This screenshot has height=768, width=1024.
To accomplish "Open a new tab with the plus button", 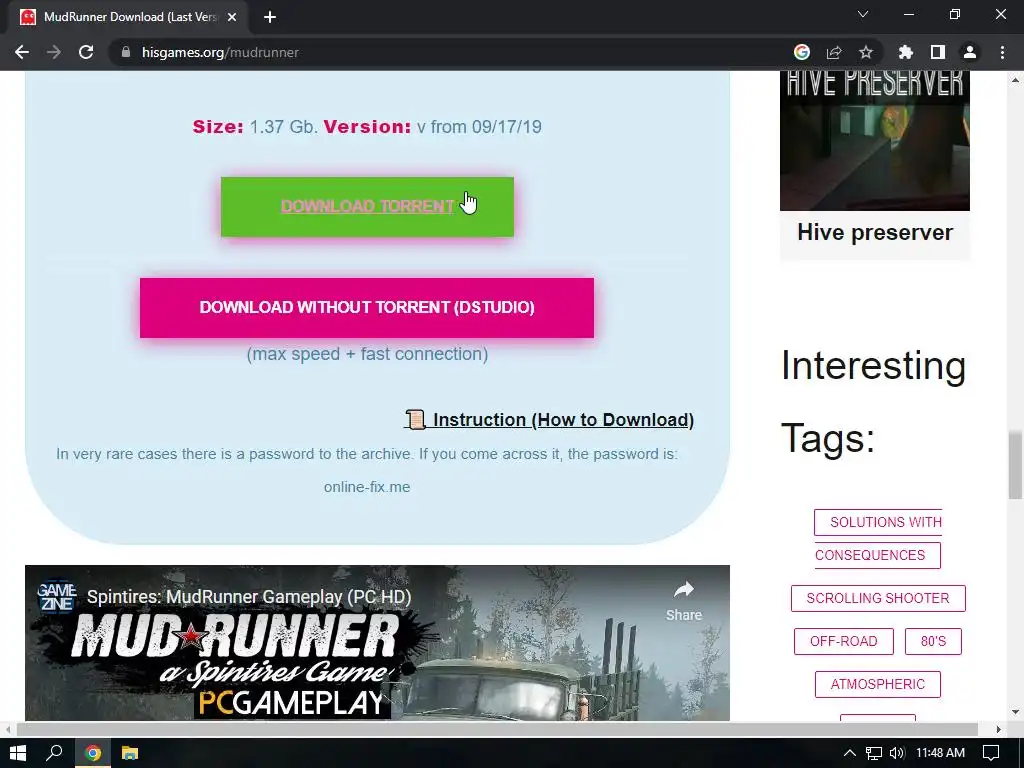I will click(x=270, y=17).
